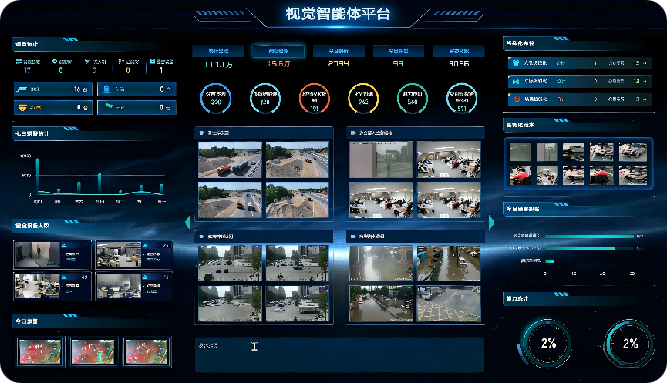Image resolution: width=667 pixels, height=384 pixels.
Task: Open the orange ring gauge showing 191
Action: [x=314, y=98]
